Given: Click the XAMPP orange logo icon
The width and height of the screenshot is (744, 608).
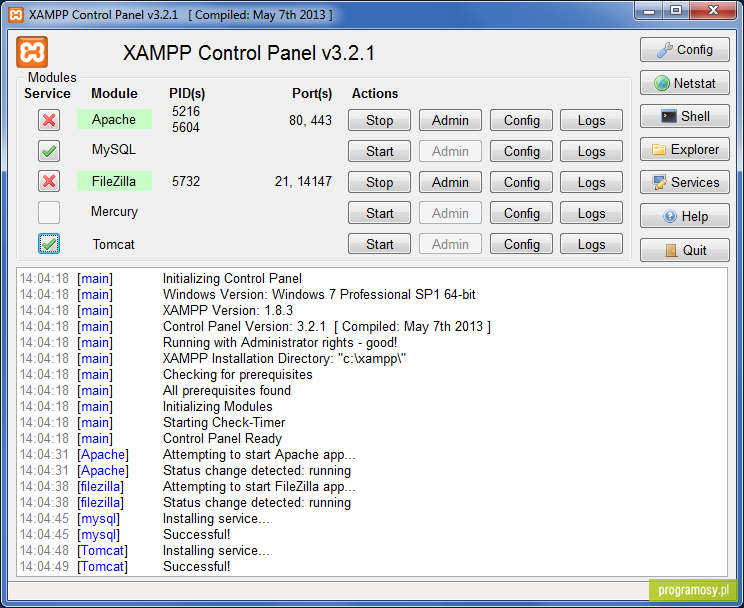Looking at the screenshot, I should pos(32,52).
